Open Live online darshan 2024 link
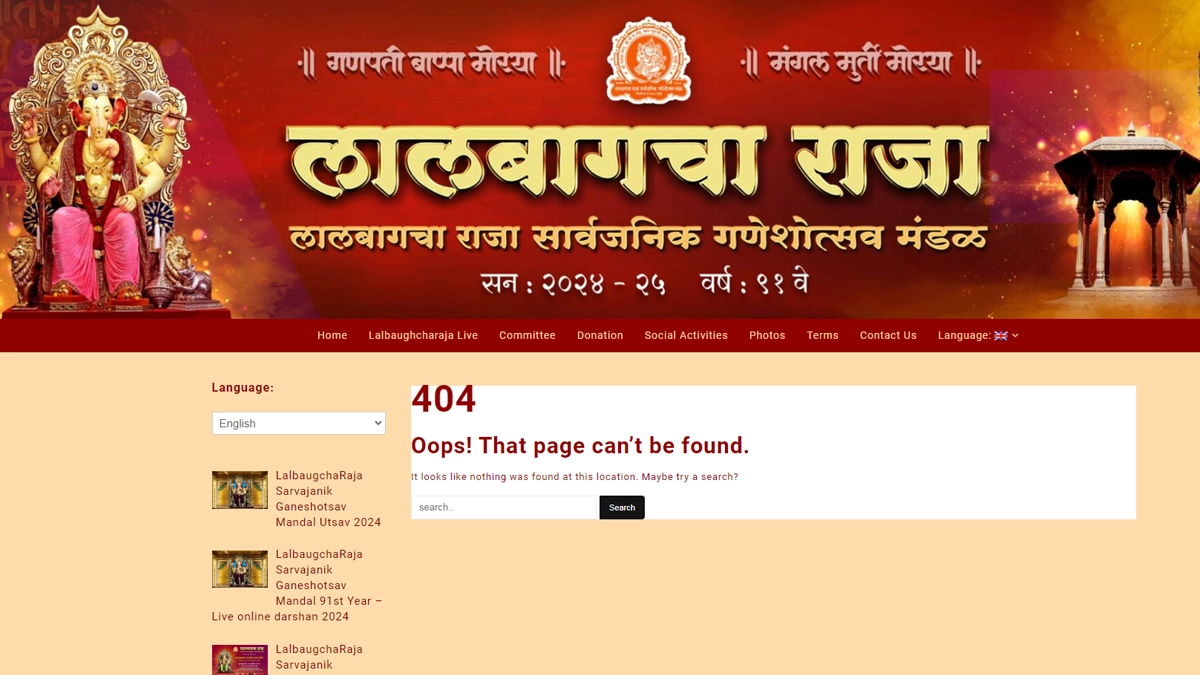The height and width of the screenshot is (675, 1200). point(297,585)
